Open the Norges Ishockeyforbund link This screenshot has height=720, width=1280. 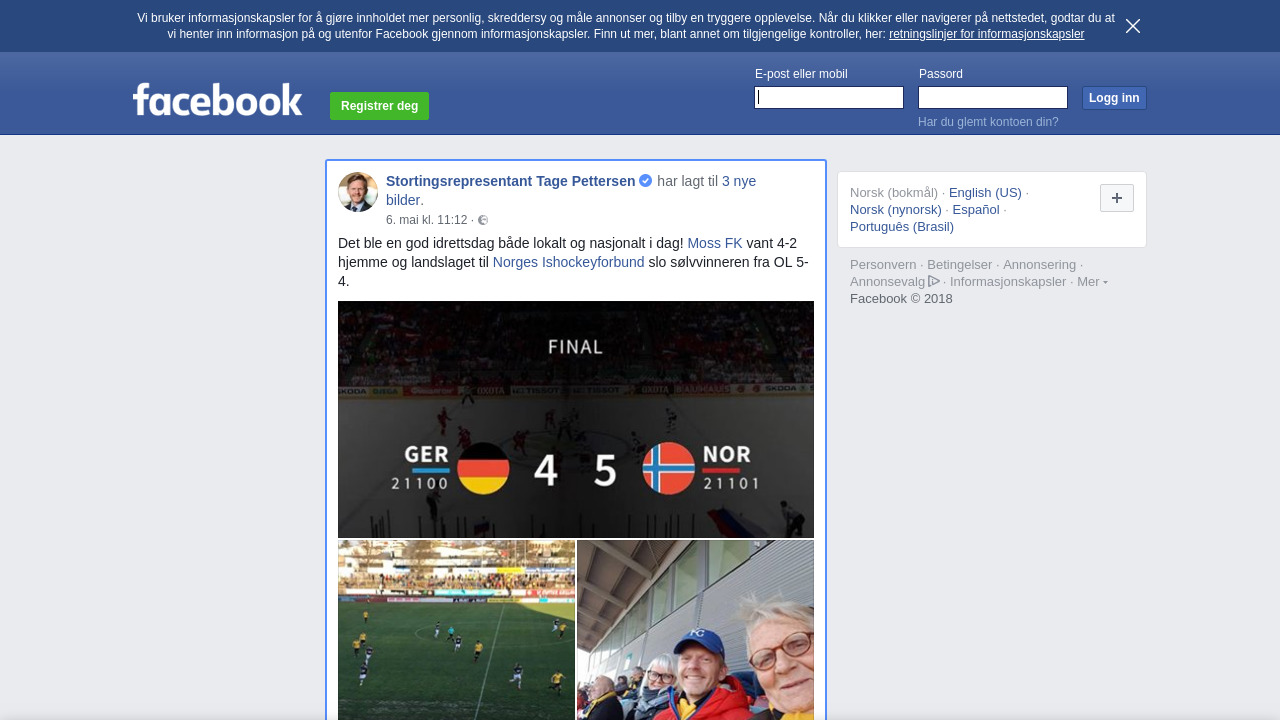569,262
